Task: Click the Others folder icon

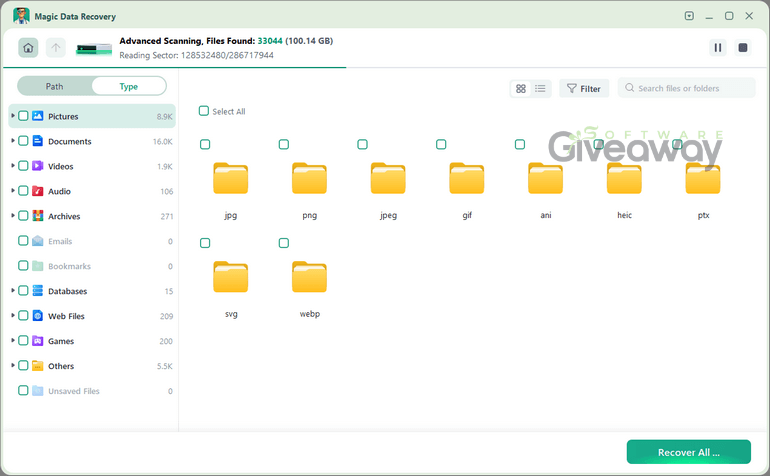Action: tap(38, 365)
